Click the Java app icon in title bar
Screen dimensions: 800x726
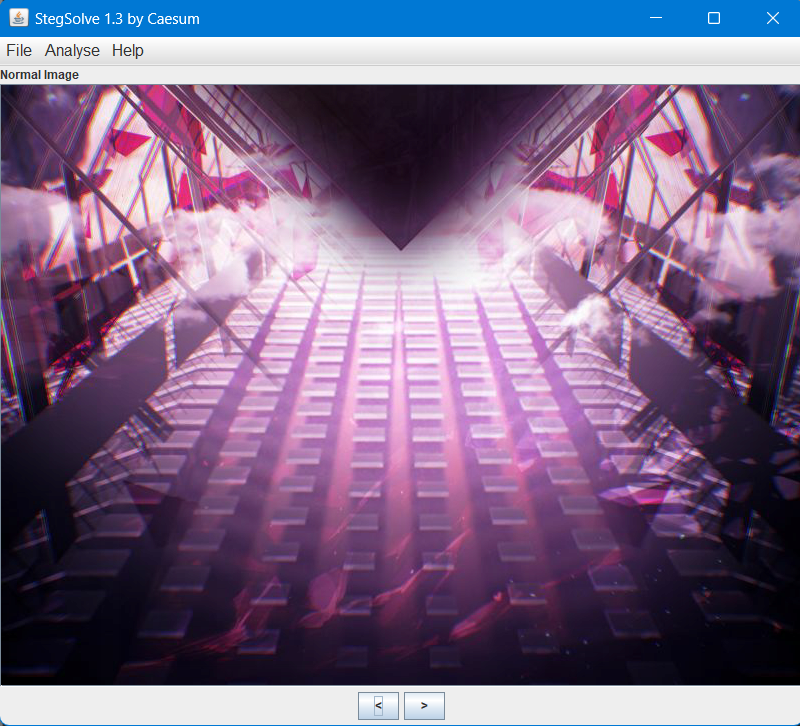(18, 18)
